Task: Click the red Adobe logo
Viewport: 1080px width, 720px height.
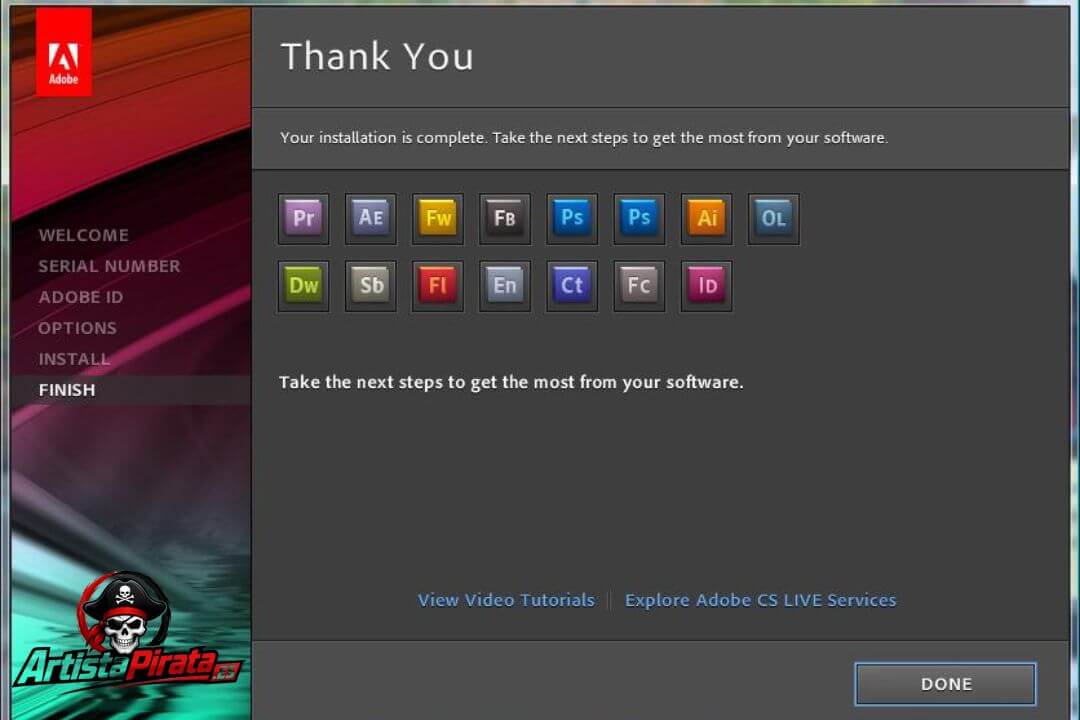Action: tap(63, 52)
